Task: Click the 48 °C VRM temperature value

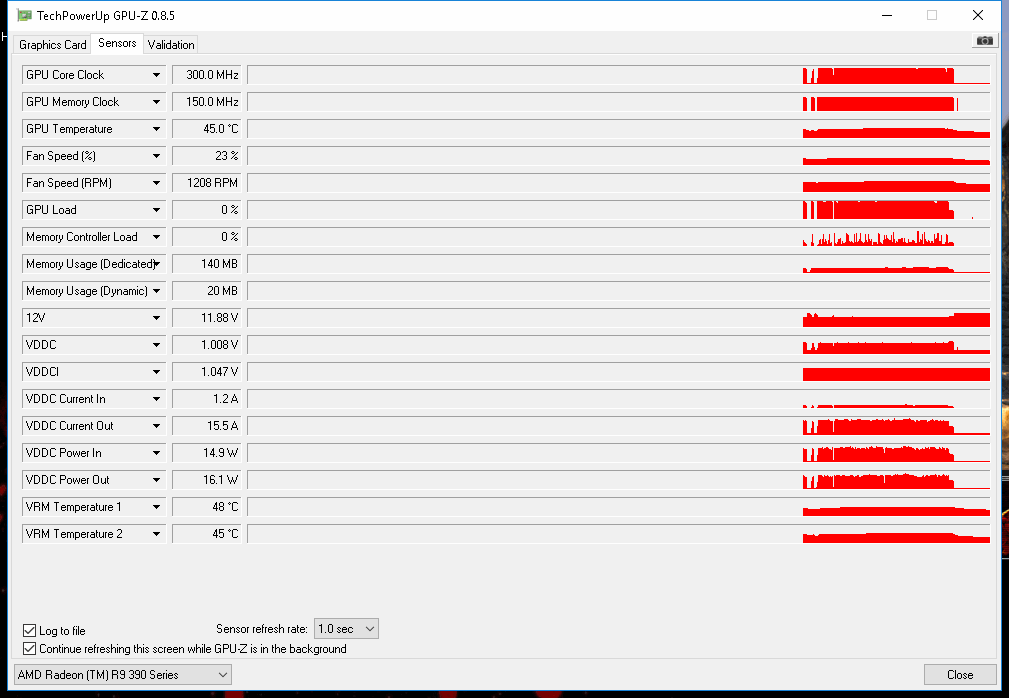Action: click(207, 507)
